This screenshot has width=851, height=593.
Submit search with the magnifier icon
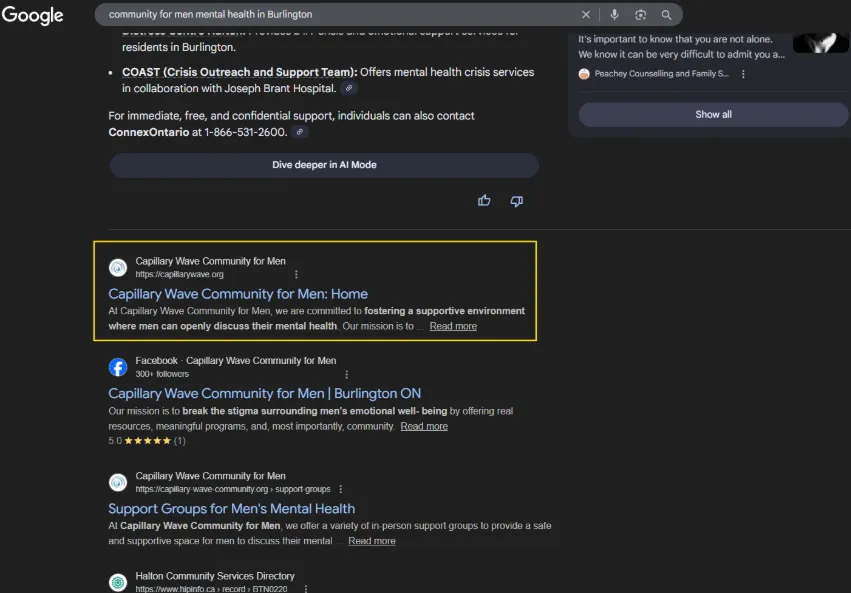[x=666, y=15]
